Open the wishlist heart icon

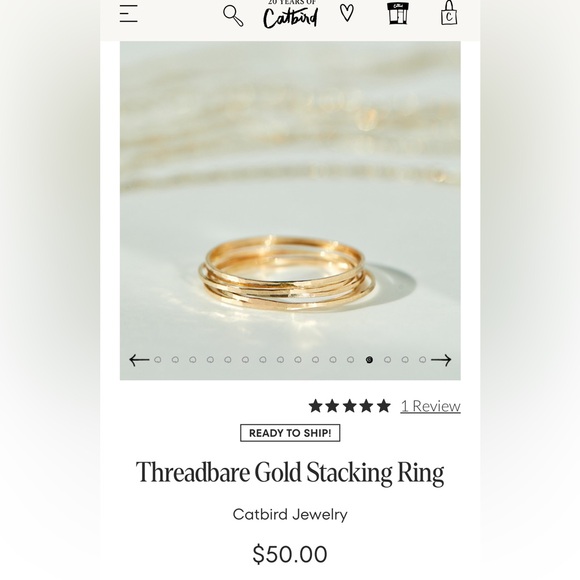347,13
